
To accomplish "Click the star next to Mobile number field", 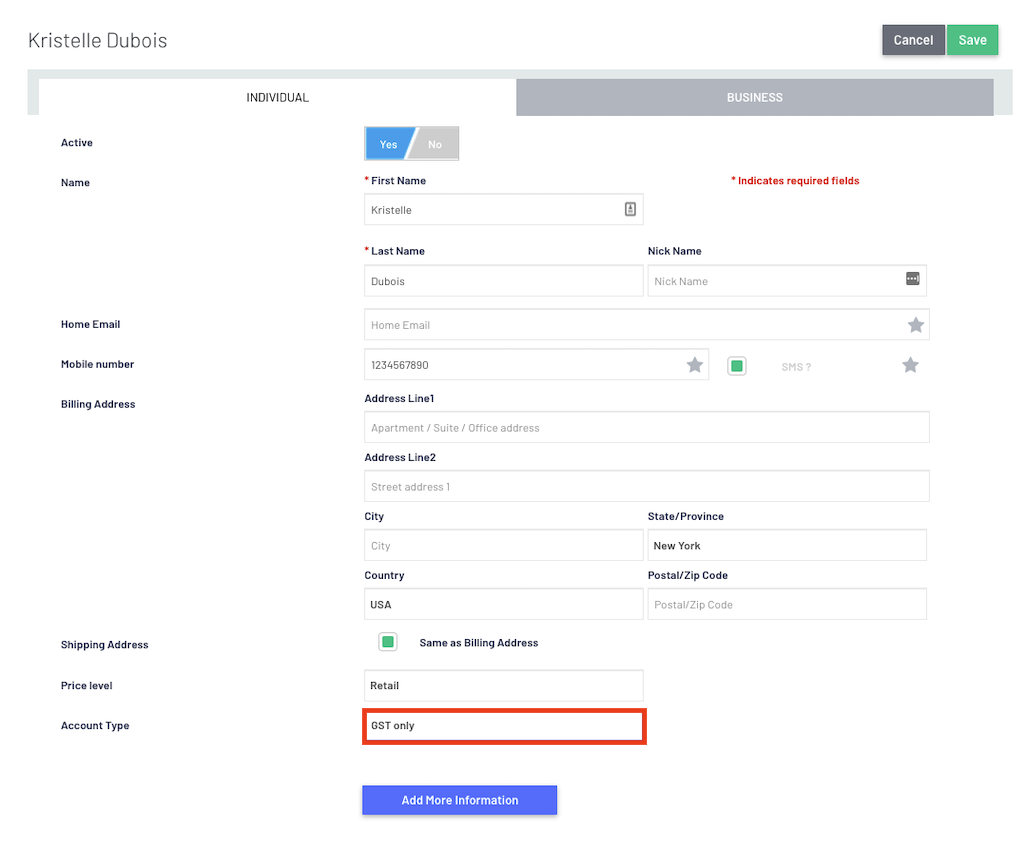I will 695,365.
